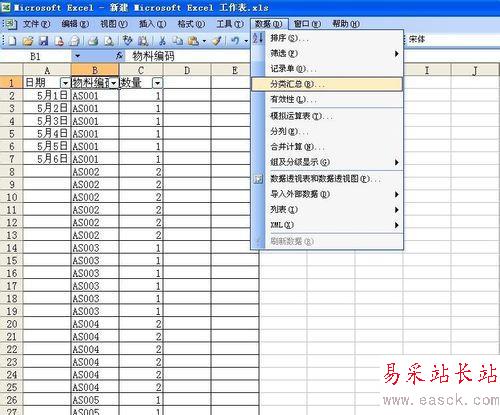
Task: Click the E-mail envelope icon
Action: (x=74, y=41)
